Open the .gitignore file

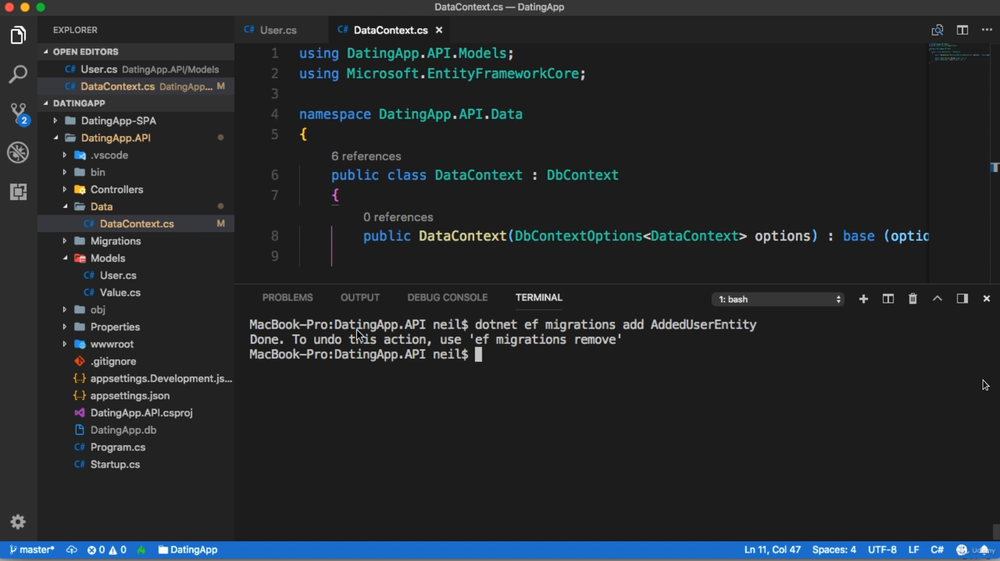(x=136, y=361)
